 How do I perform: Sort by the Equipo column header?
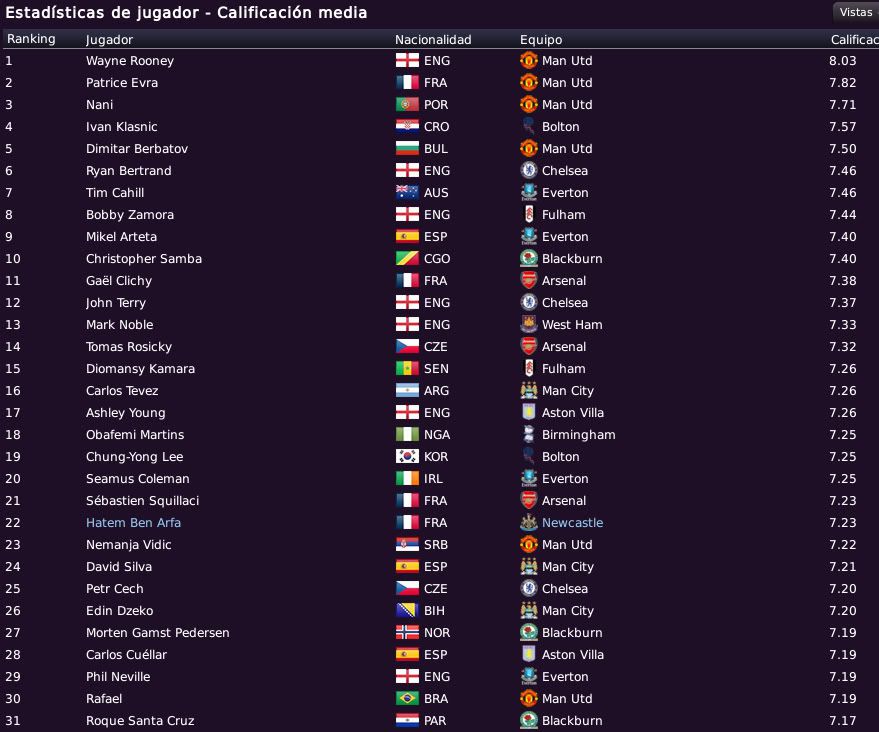[x=540, y=40]
